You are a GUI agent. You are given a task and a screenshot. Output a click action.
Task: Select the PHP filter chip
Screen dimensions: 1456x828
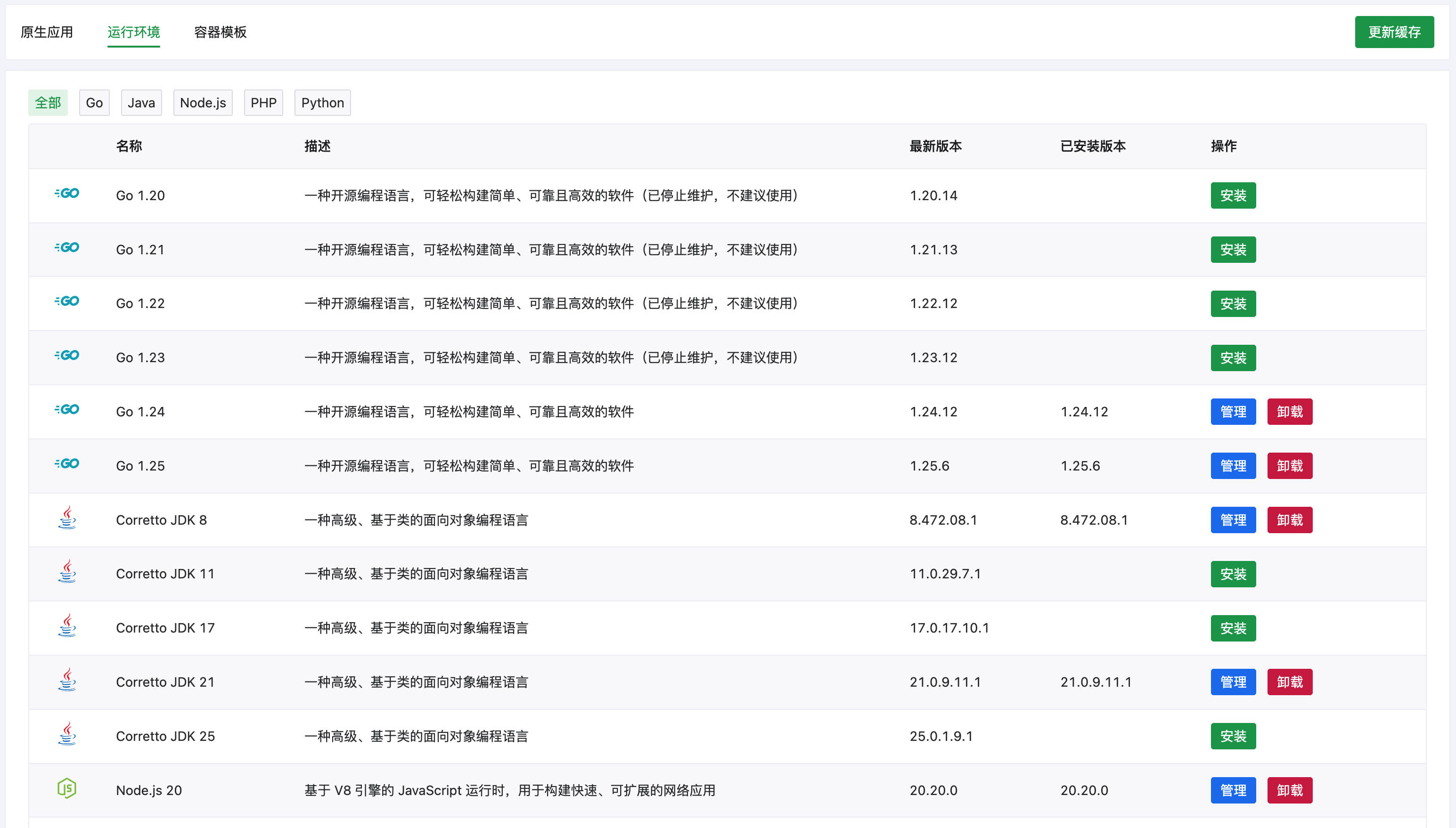click(x=263, y=102)
